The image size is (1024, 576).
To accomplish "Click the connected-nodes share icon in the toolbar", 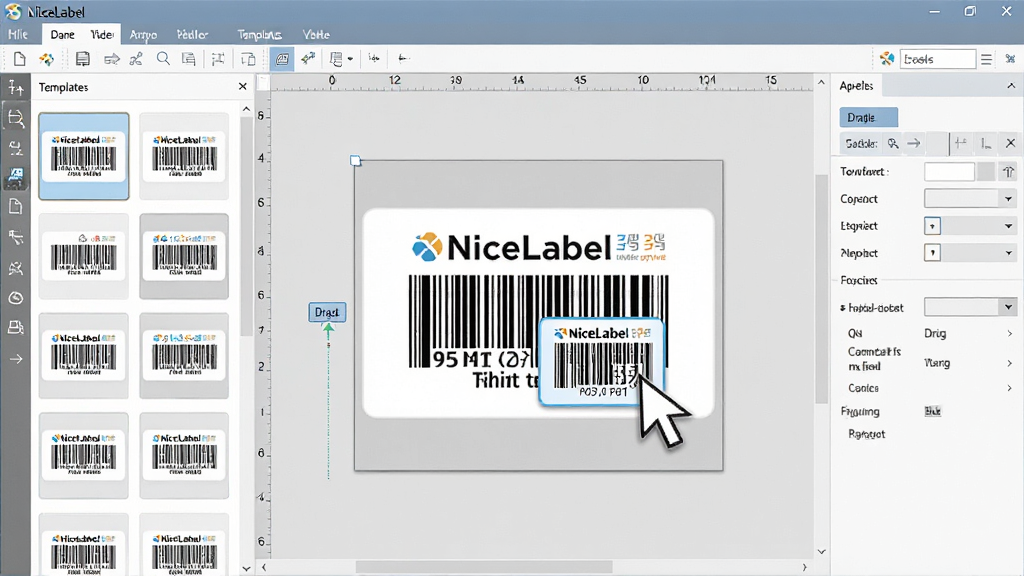I will click(136, 59).
